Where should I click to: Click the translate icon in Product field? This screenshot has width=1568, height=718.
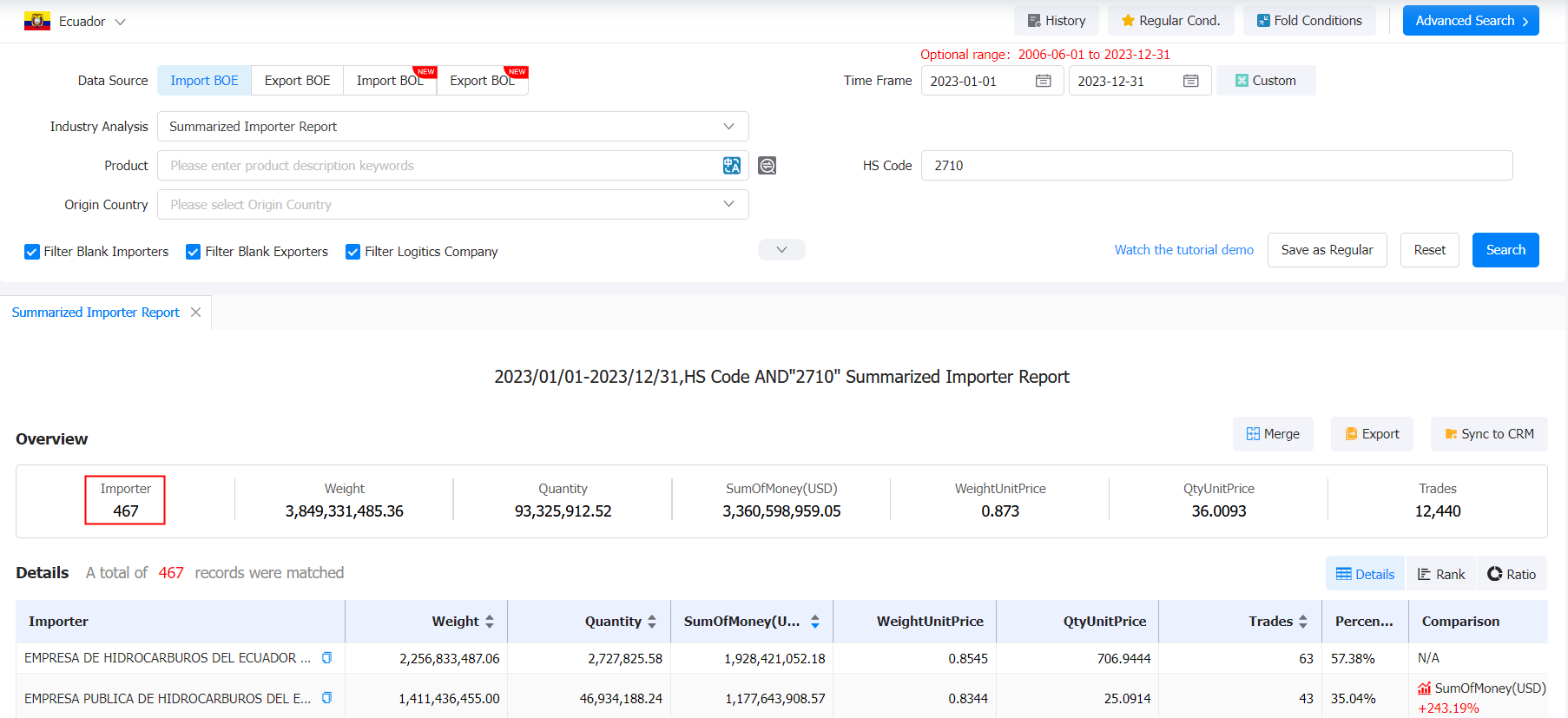click(x=732, y=165)
